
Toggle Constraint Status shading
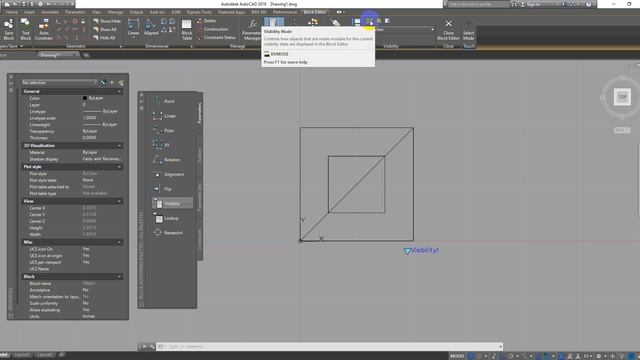(x=216, y=37)
